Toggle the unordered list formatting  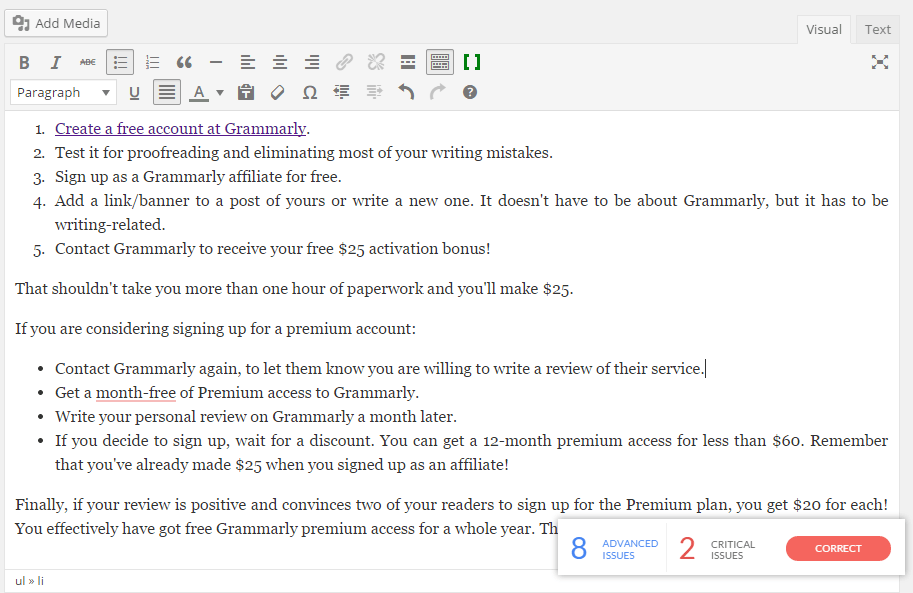pos(120,61)
